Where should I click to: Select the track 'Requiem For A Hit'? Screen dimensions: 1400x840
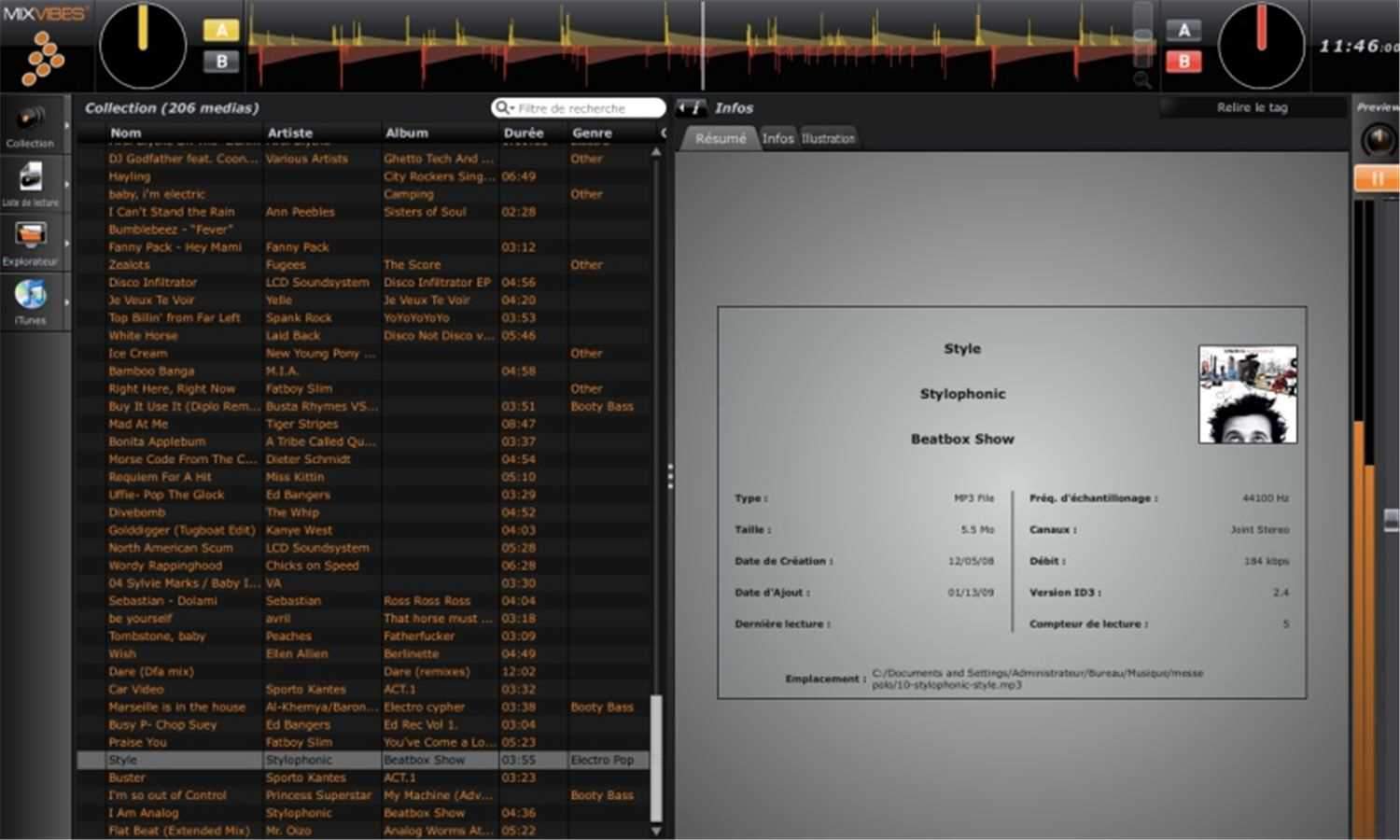point(364,477)
